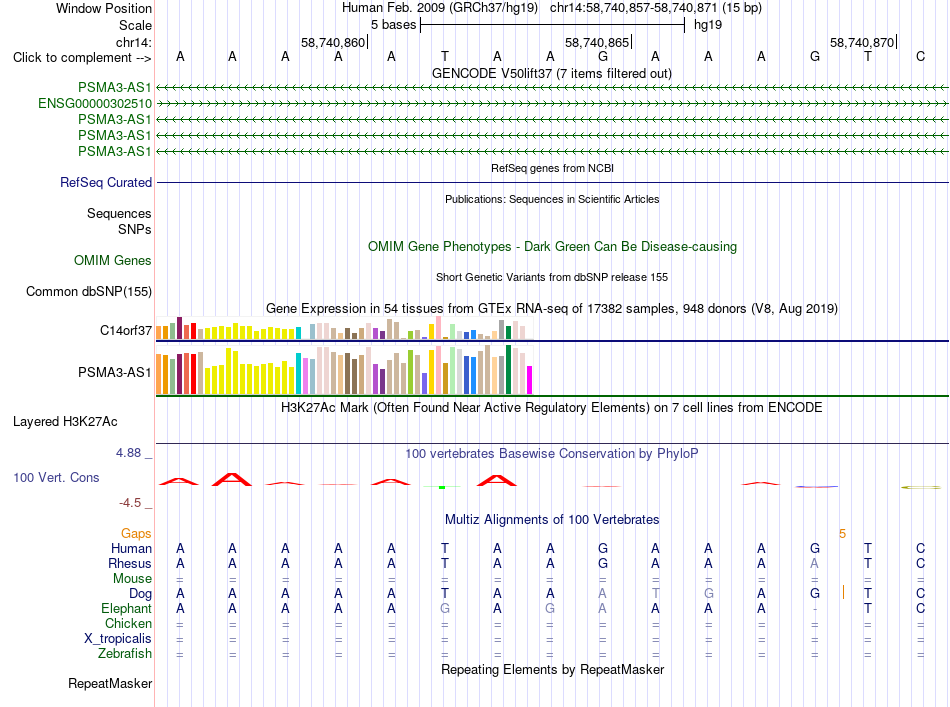Select the 58,740,870 coordinate marker

click(862, 42)
